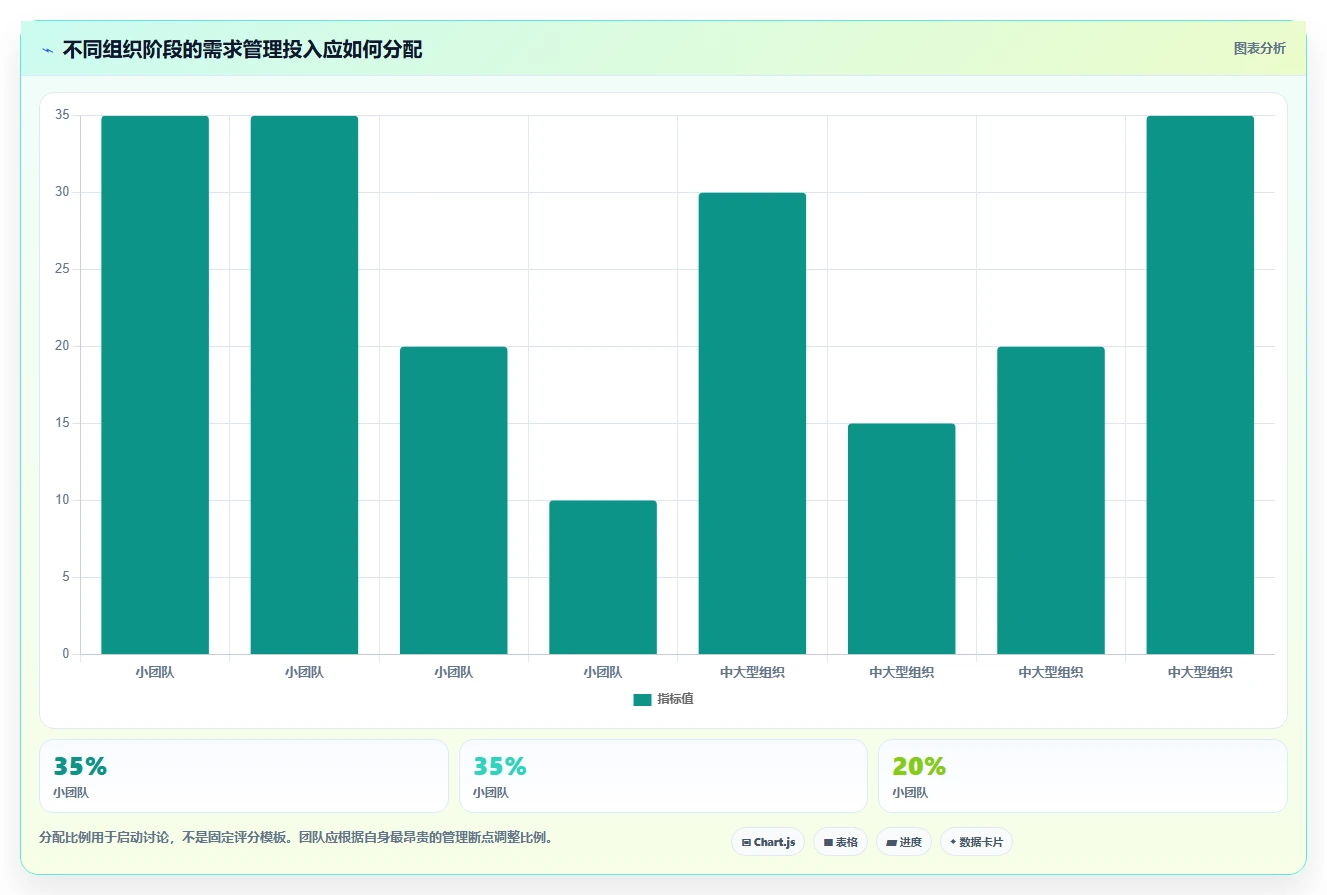Click the 中大型组织 bar with value 30
1327x895 pixels.
tap(752, 423)
